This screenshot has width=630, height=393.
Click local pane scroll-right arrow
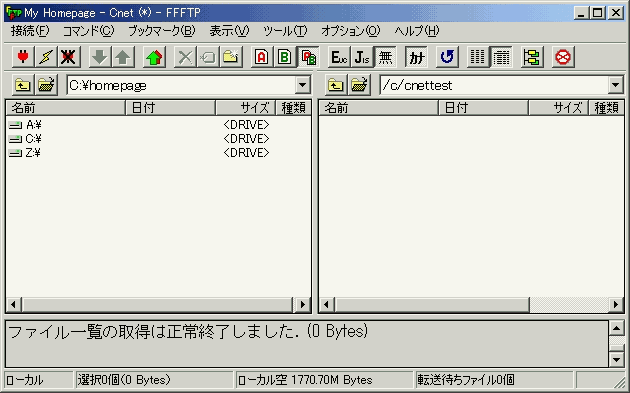(x=303, y=305)
